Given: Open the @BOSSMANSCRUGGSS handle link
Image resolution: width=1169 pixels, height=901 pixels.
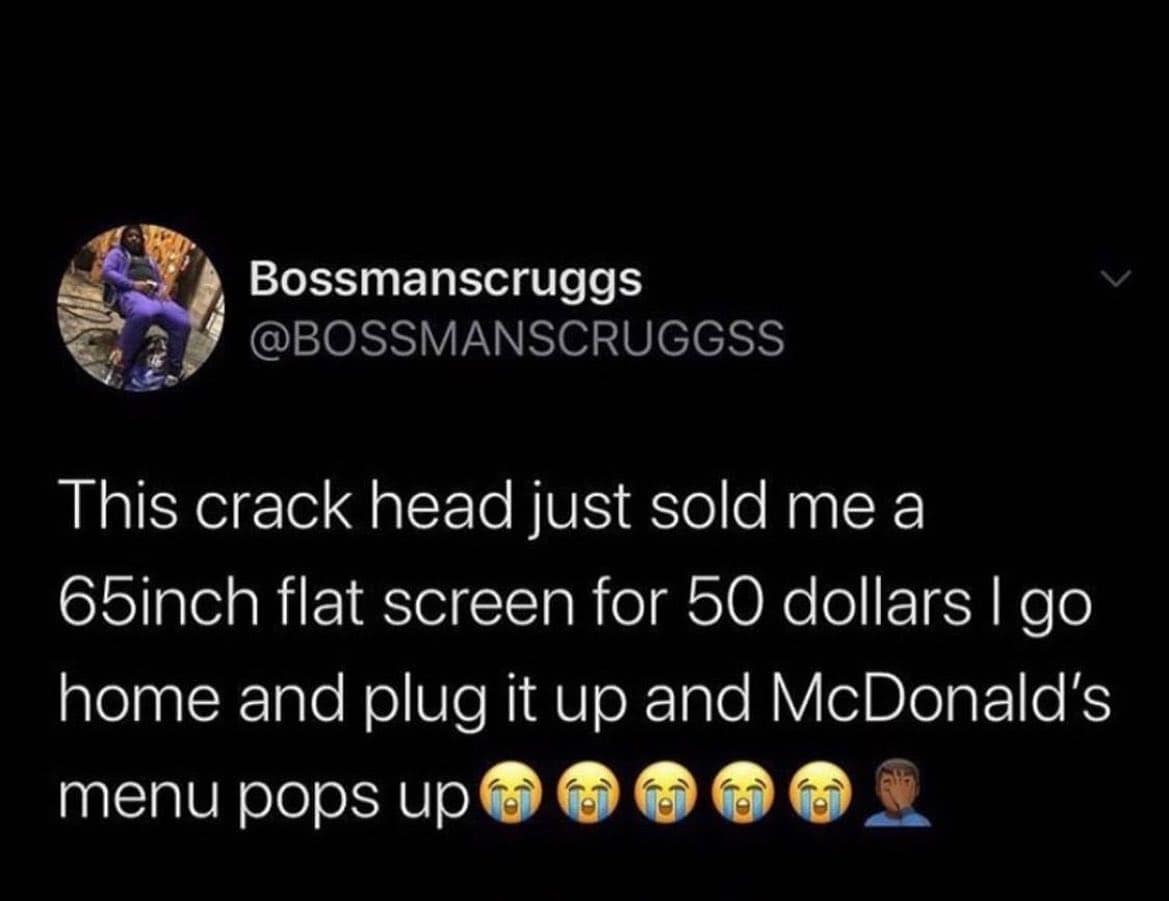Looking at the screenshot, I should [517, 338].
